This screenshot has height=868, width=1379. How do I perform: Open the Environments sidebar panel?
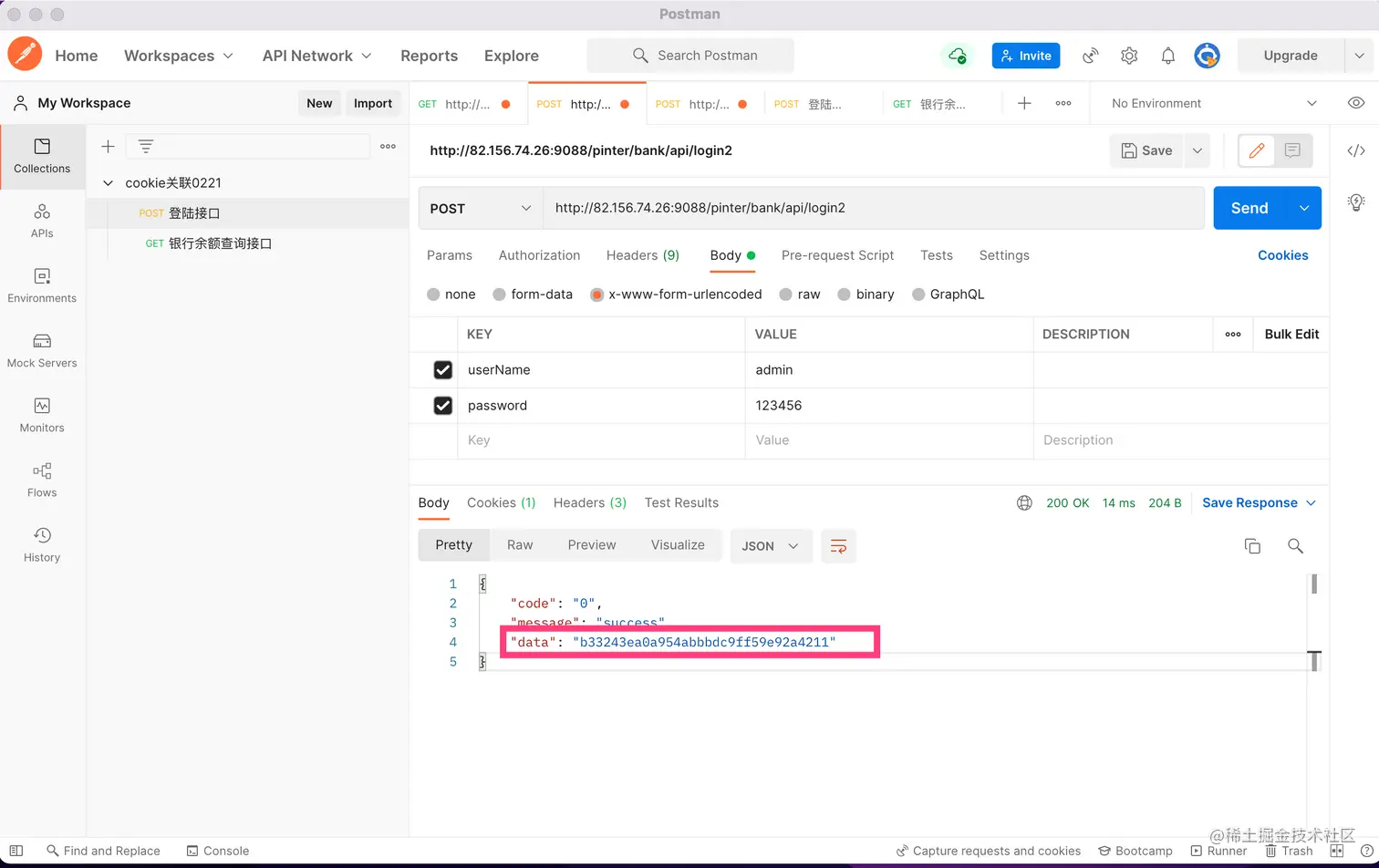pyautogui.click(x=42, y=285)
